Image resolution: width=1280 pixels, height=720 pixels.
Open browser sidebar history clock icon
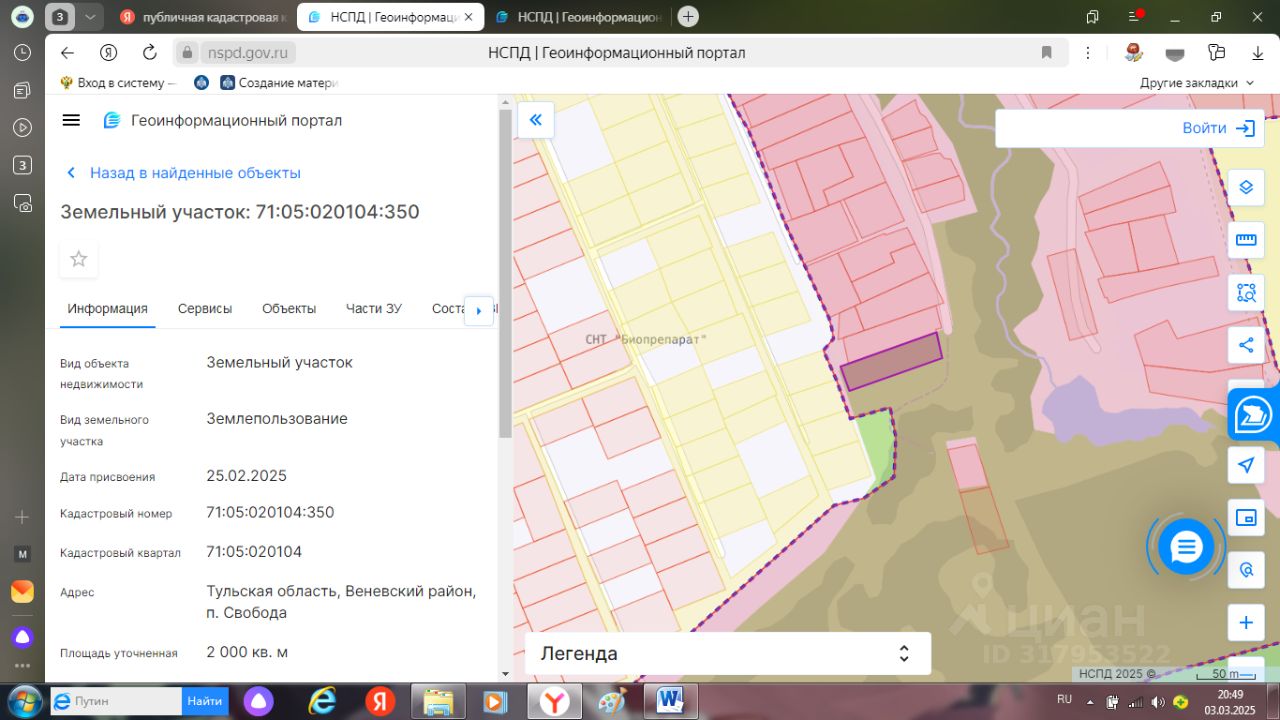(x=22, y=53)
